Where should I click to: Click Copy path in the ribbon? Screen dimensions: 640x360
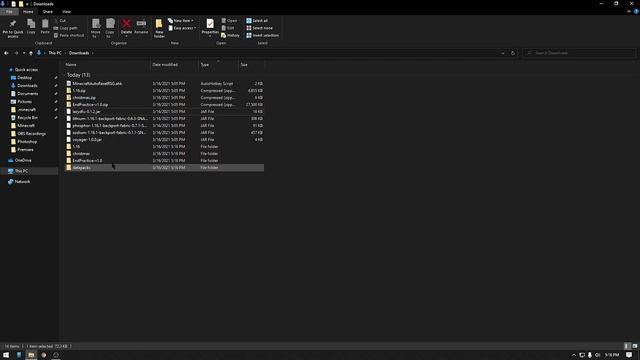66,28
